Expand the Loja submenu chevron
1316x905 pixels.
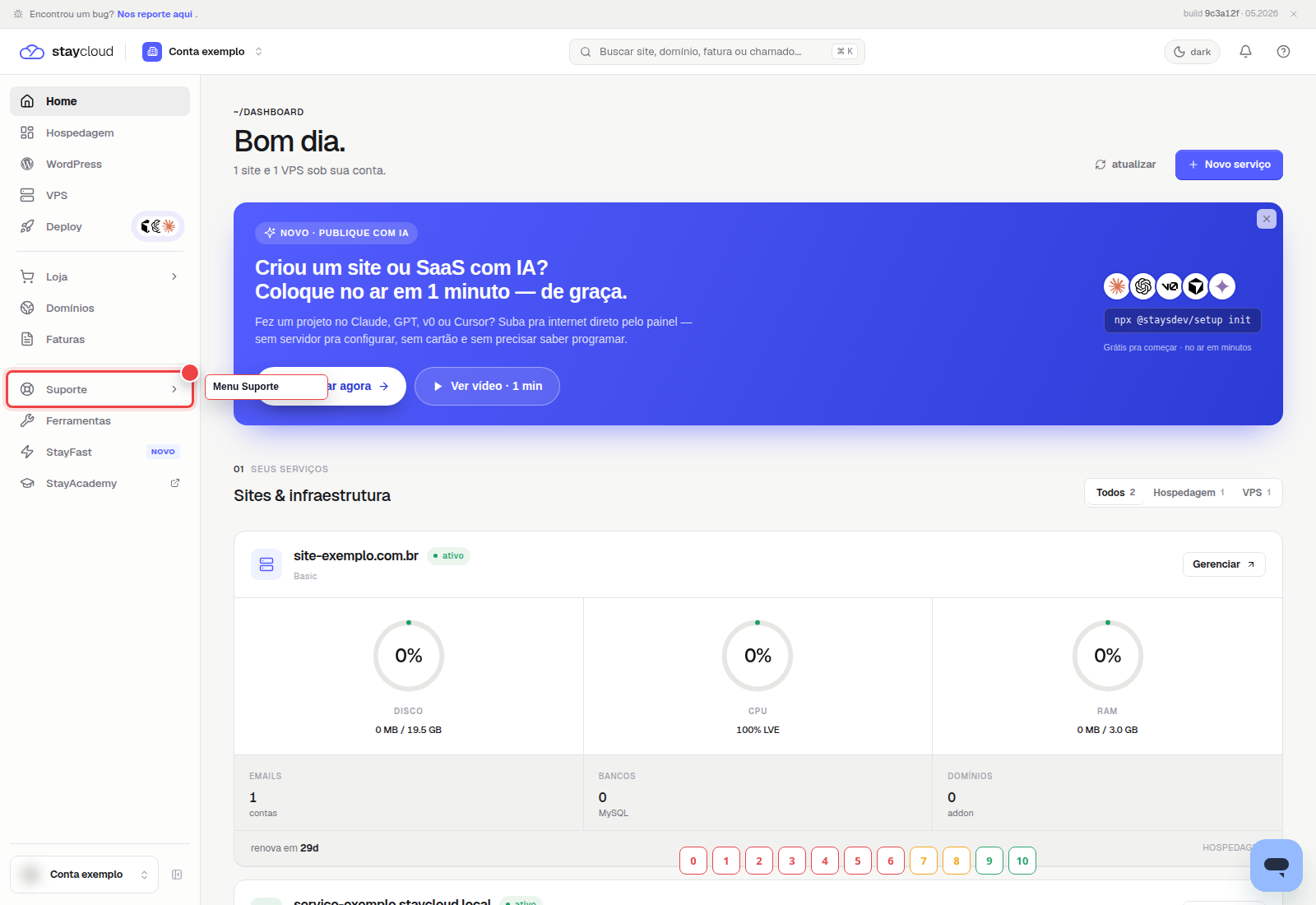174,276
